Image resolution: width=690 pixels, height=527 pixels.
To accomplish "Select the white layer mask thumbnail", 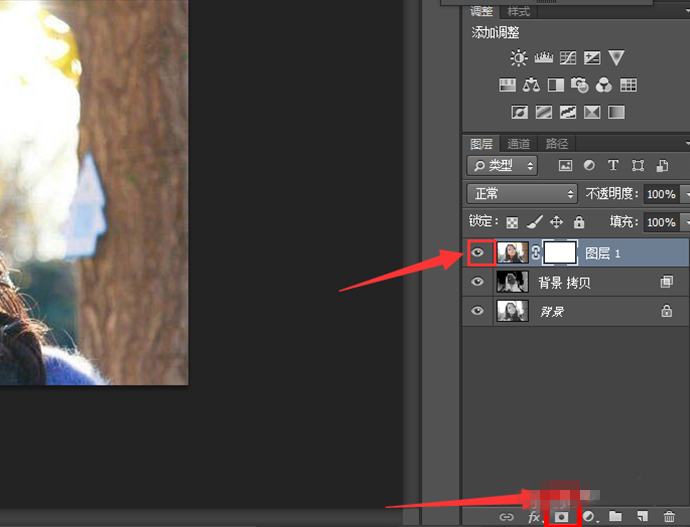I will point(560,253).
